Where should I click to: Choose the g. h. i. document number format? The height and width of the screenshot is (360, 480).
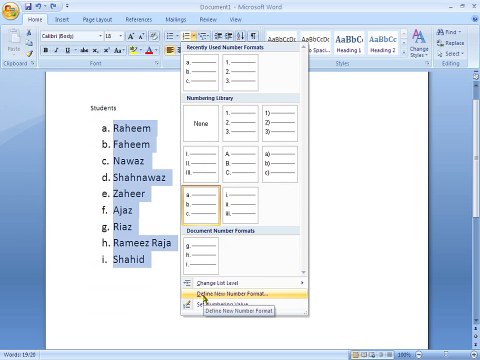201,256
